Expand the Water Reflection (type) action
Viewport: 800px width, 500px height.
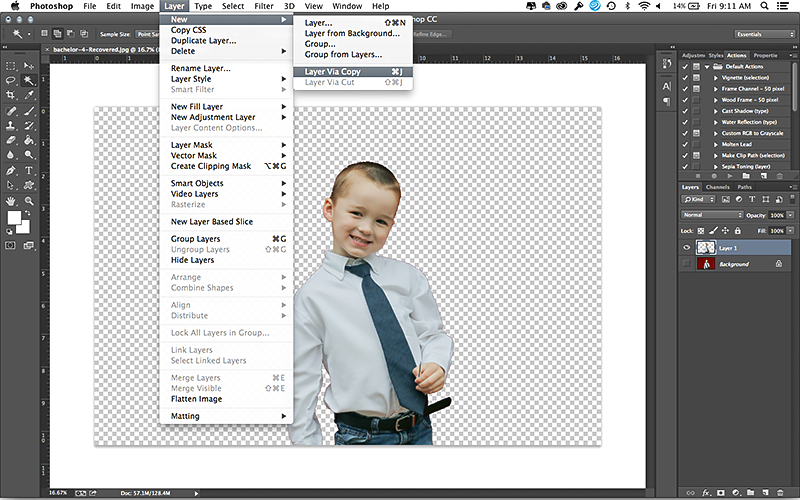tap(715, 122)
